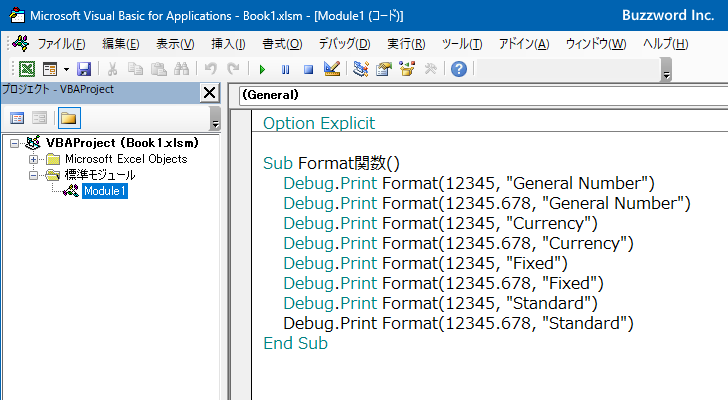
Task: Open VBA Help question mark icon
Action: (459, 69)
